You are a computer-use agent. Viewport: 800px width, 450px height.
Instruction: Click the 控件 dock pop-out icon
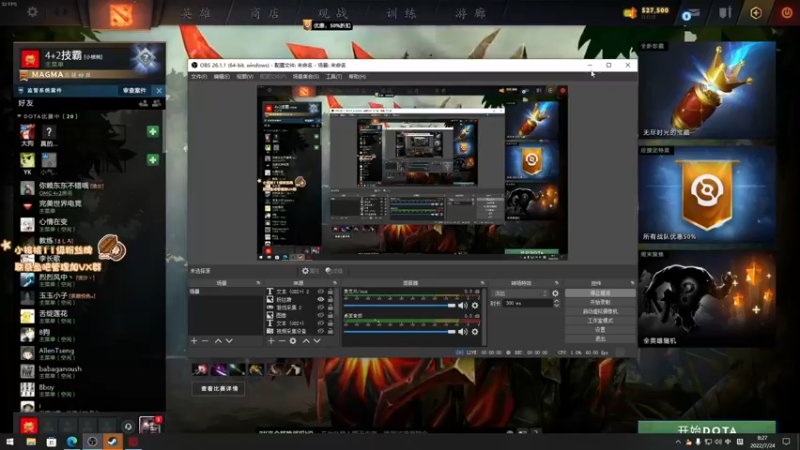click(x=632, y=283)
